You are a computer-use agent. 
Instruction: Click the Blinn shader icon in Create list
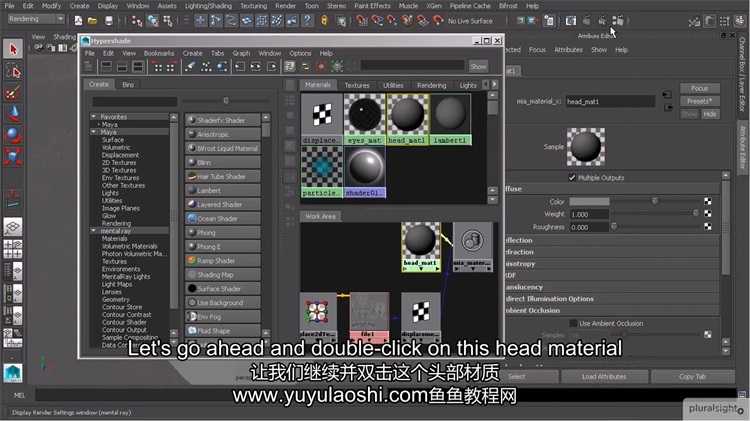(x=192, y=163)
